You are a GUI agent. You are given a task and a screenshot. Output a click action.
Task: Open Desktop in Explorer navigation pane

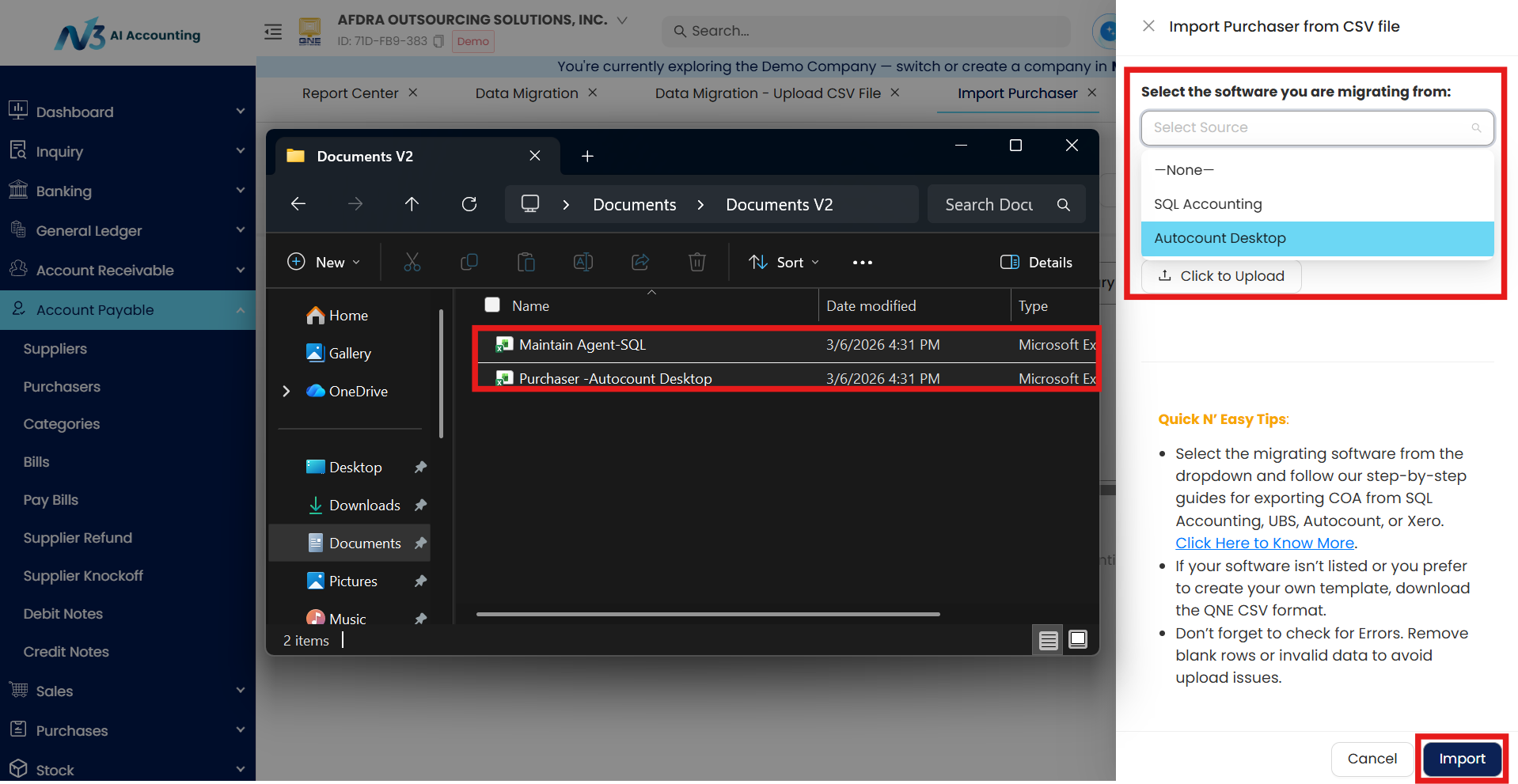click(355, 467)
